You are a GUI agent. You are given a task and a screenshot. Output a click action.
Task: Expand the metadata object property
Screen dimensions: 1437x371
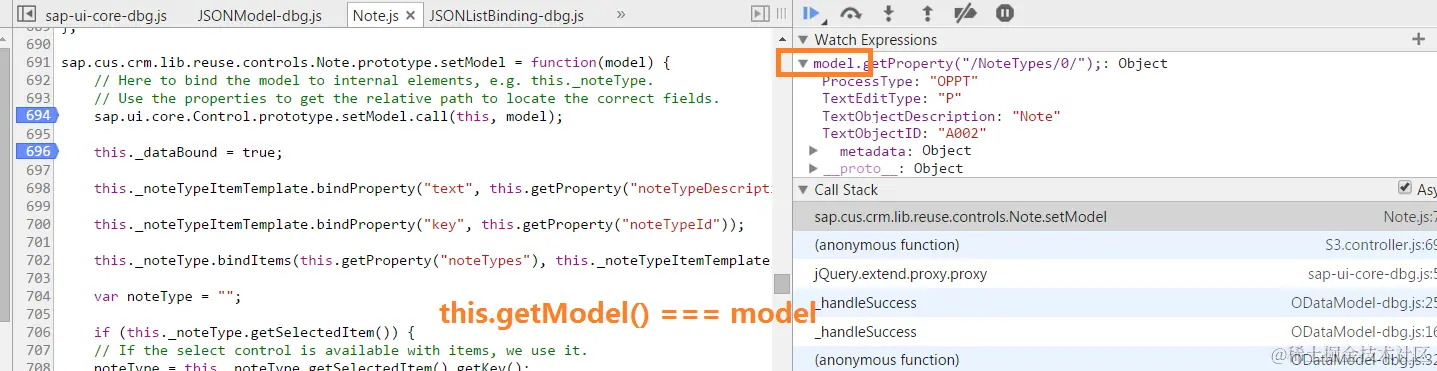click(x=813, y=151)
